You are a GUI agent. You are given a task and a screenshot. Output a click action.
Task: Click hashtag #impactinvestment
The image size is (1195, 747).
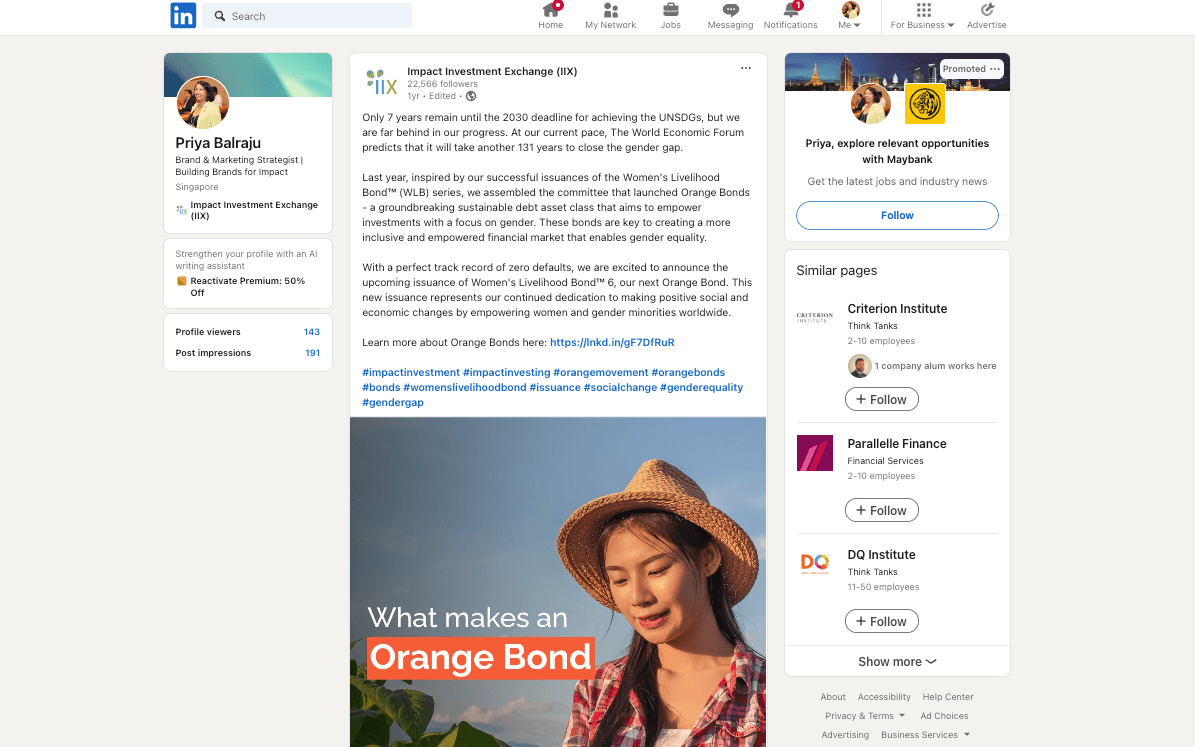411,373
